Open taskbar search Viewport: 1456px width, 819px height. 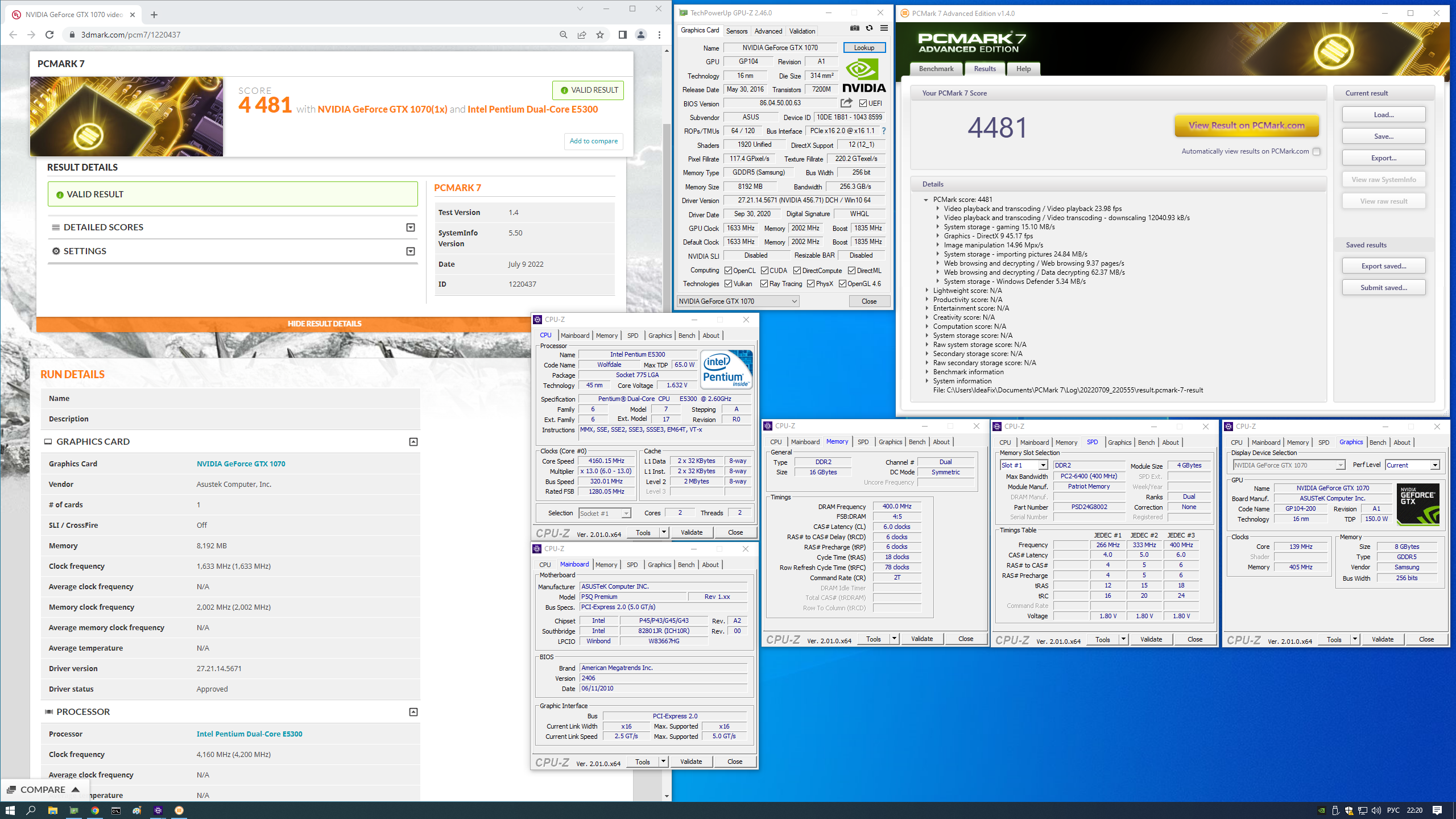(31, 810)
